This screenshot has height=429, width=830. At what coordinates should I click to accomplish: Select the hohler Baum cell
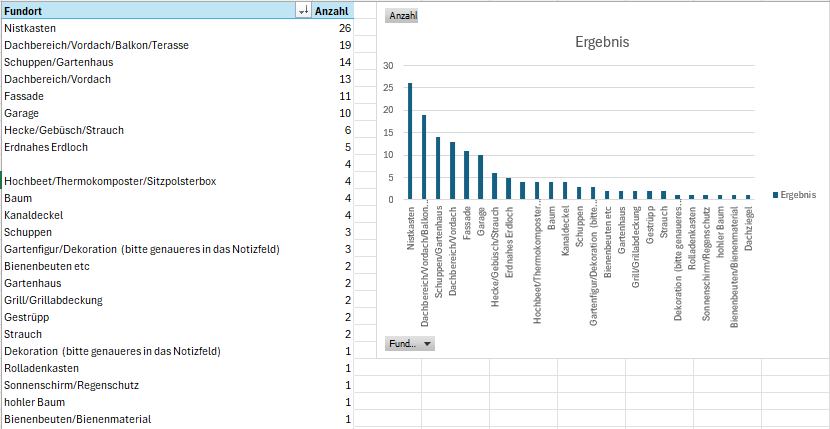pos(157,402)
